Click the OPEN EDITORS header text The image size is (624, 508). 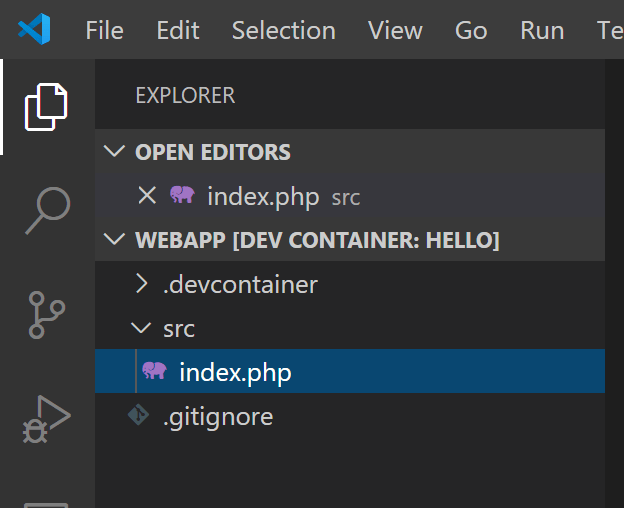pyautogui.click(x=213, y=152)
